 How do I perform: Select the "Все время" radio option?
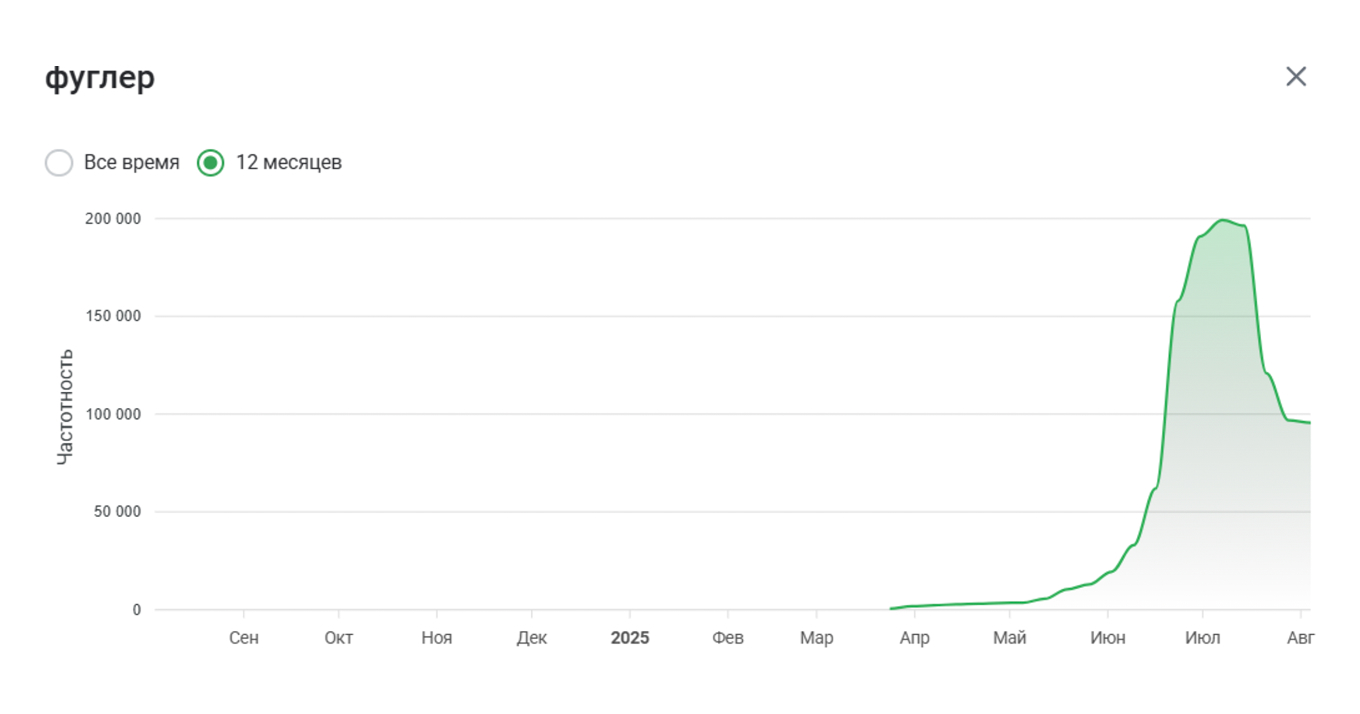click(x=60, y=163)
